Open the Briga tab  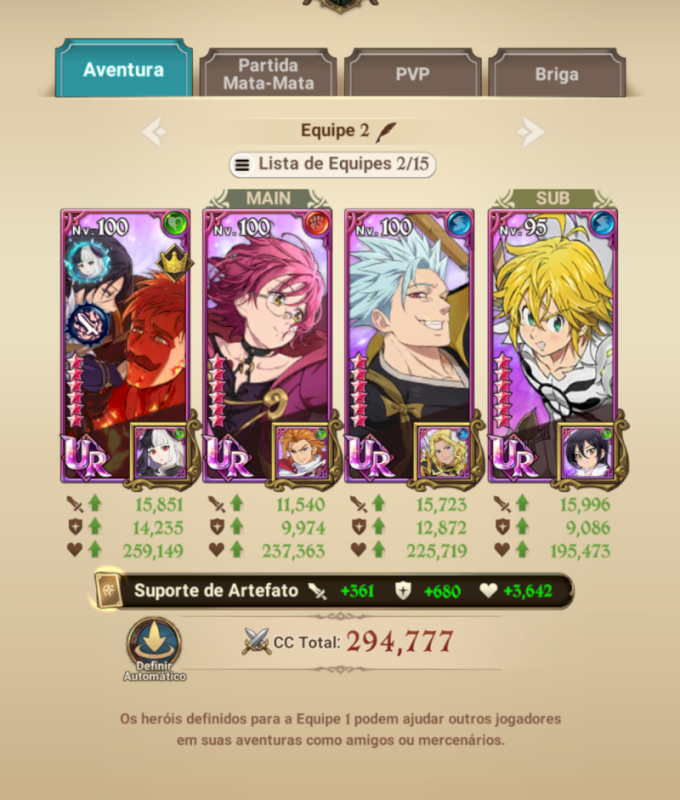tap(557, 73)
